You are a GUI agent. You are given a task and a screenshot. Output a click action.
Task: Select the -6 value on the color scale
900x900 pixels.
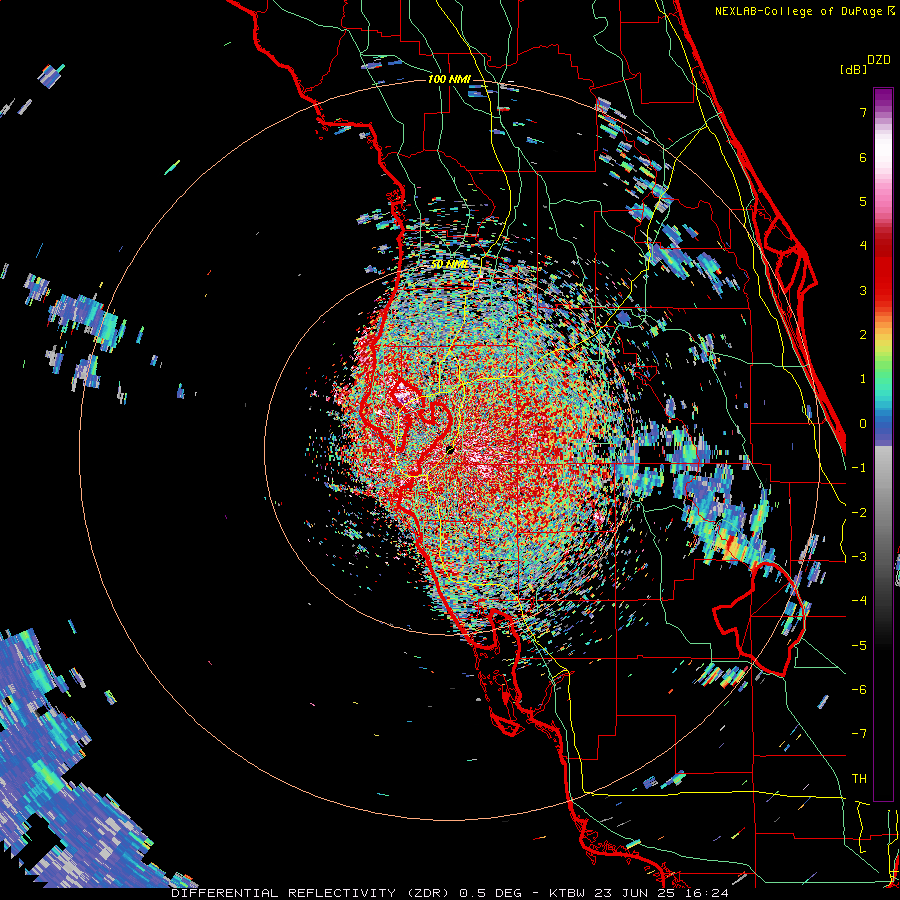pos(859,690)
